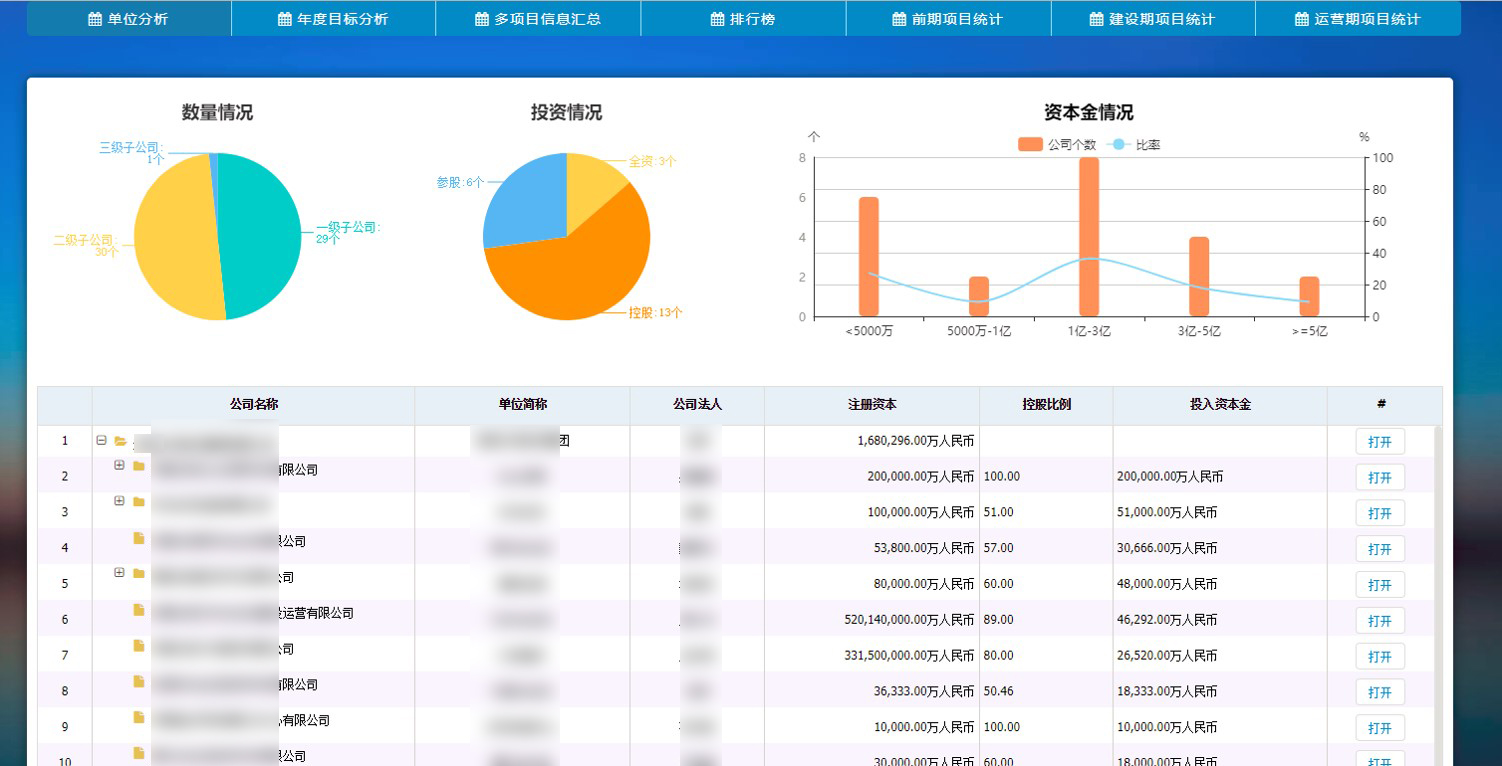1502x766 pixels.
Task: Click the 3亿-5亿 bar in chart
Action: pos(1199,277)
